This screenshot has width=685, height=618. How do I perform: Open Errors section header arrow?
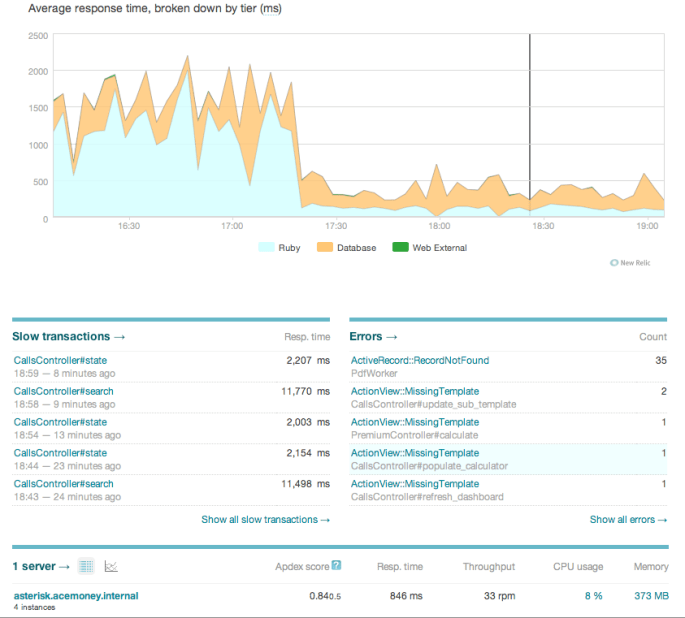click(x=374, y=337)
